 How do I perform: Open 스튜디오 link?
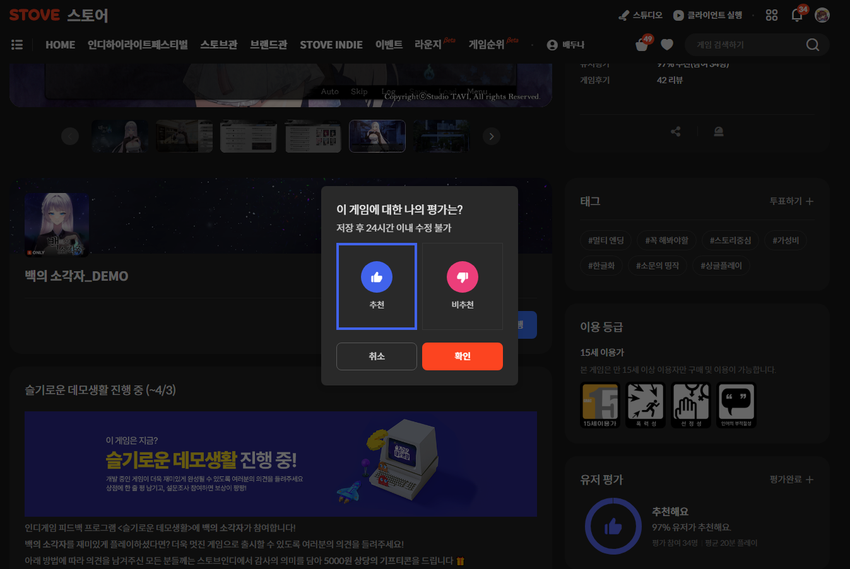tap(640, 15)
